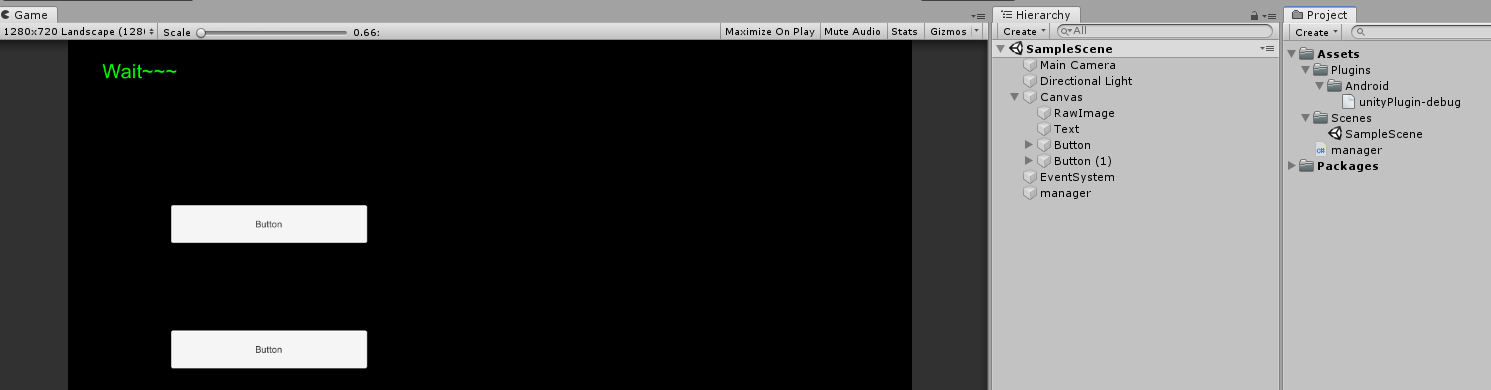
Task: Focus the Project search field
Action: (x=1420, y=32)
